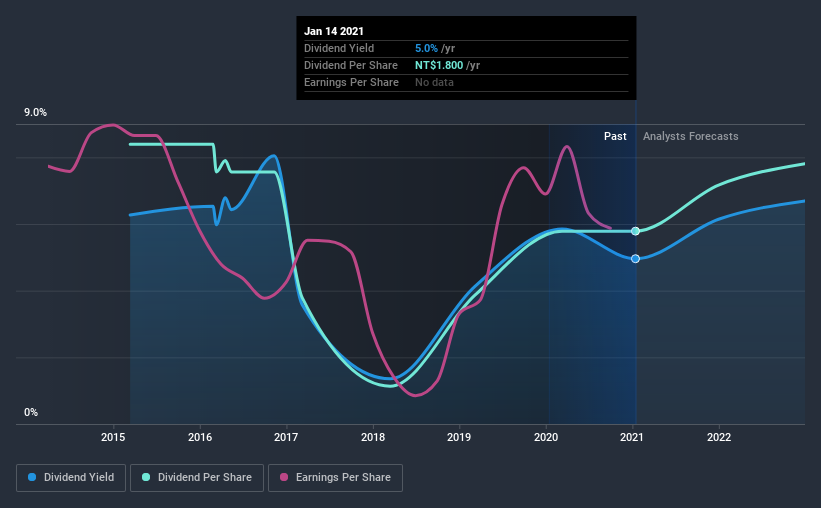
Task: Click Earnings Per Share label in tooltip
Action: (x=351, y=82)
